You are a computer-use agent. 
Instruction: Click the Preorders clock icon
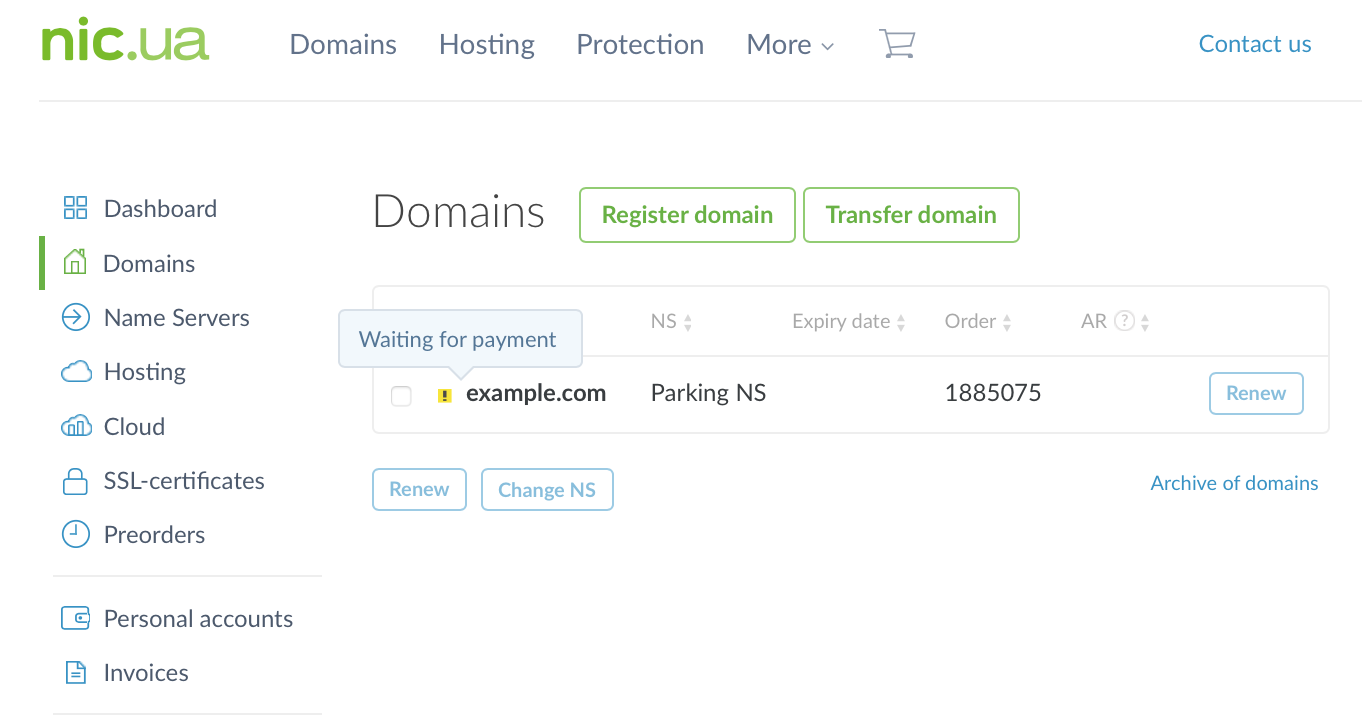coord(75,535)
